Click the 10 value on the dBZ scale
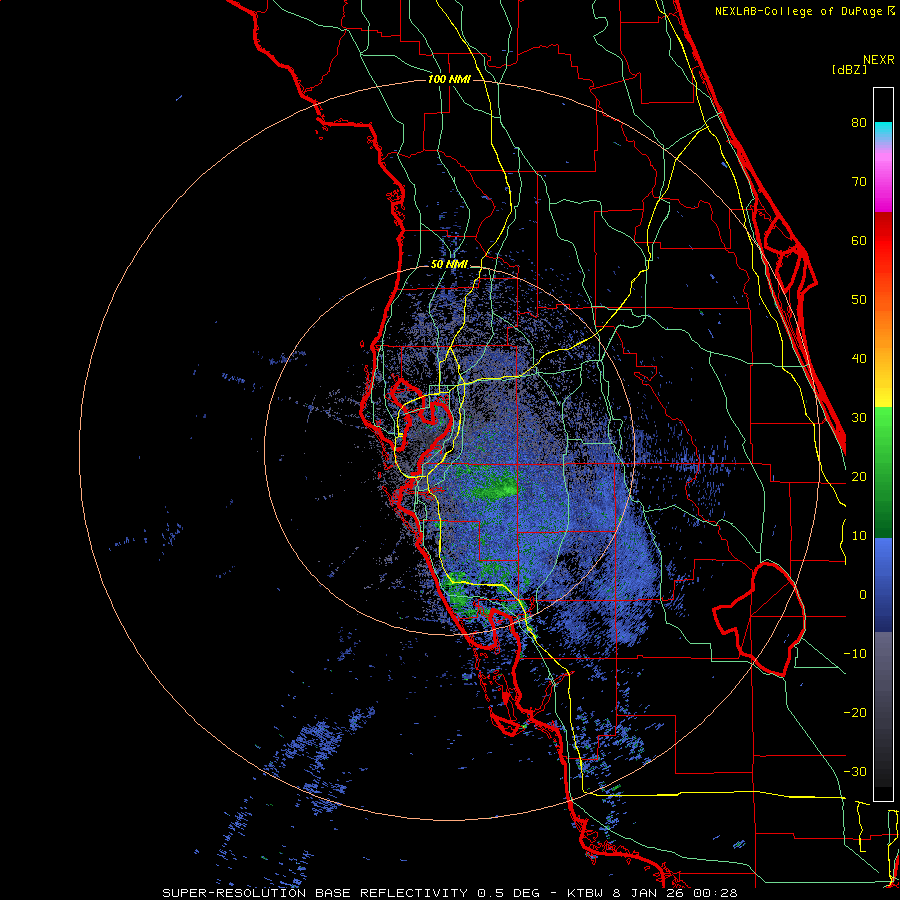This screenshot has height=900, width=900. coord(859,536)
